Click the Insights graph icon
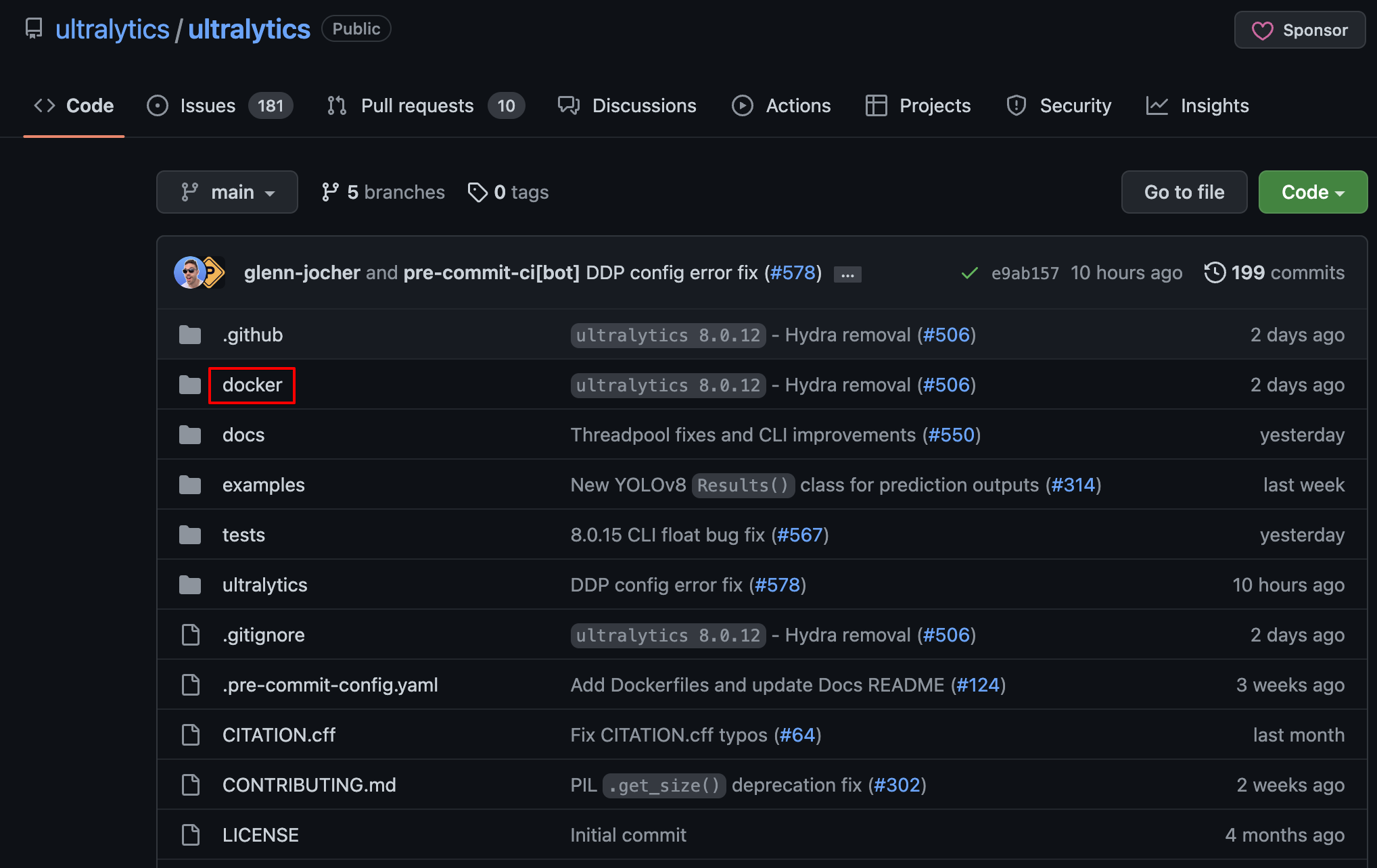Viewport: 1377px width, 868px height. click(1157, 105)
